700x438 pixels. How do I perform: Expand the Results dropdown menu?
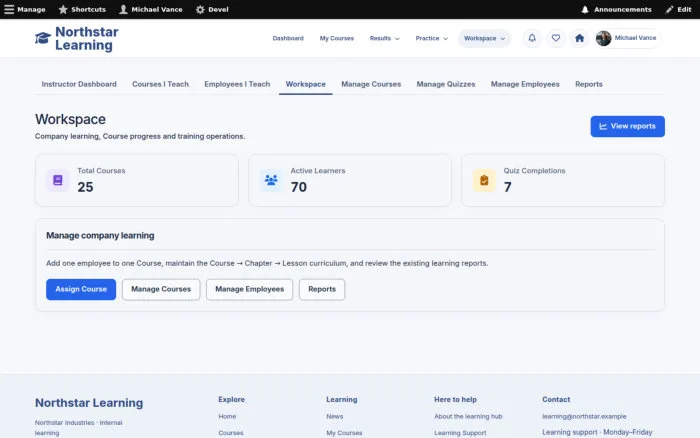(384, 38)
